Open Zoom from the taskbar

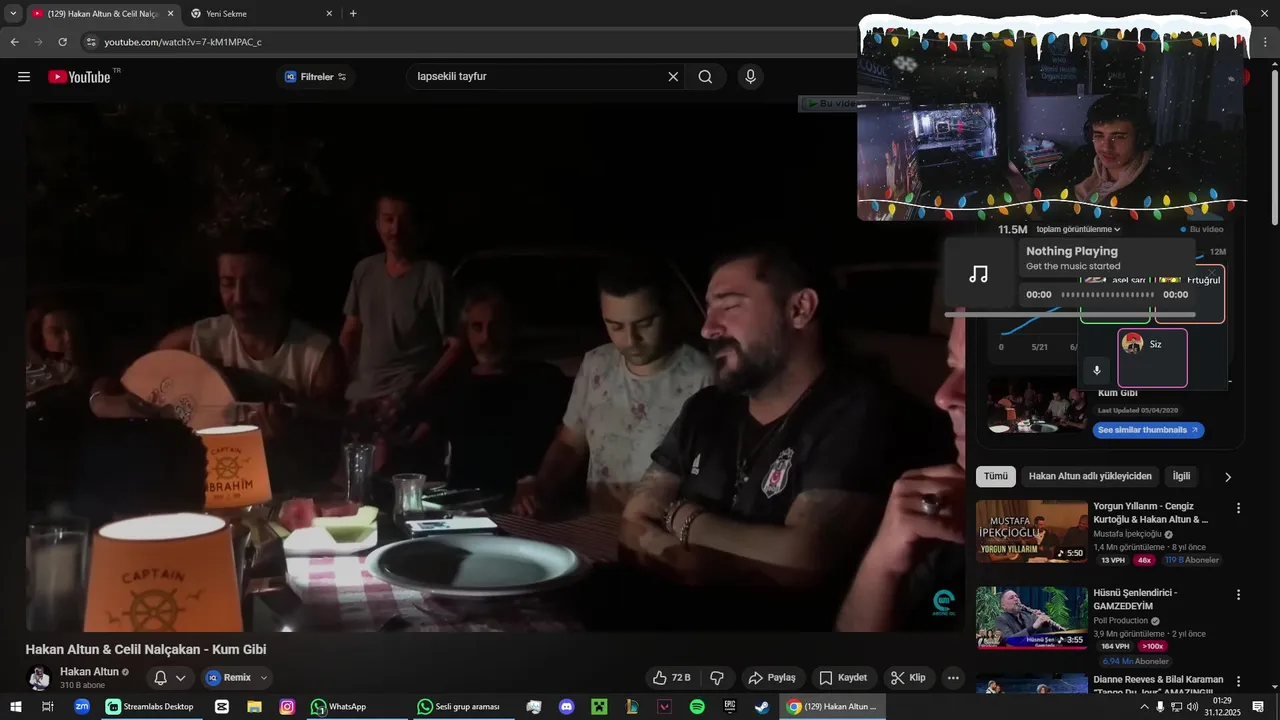pos(82,707)
